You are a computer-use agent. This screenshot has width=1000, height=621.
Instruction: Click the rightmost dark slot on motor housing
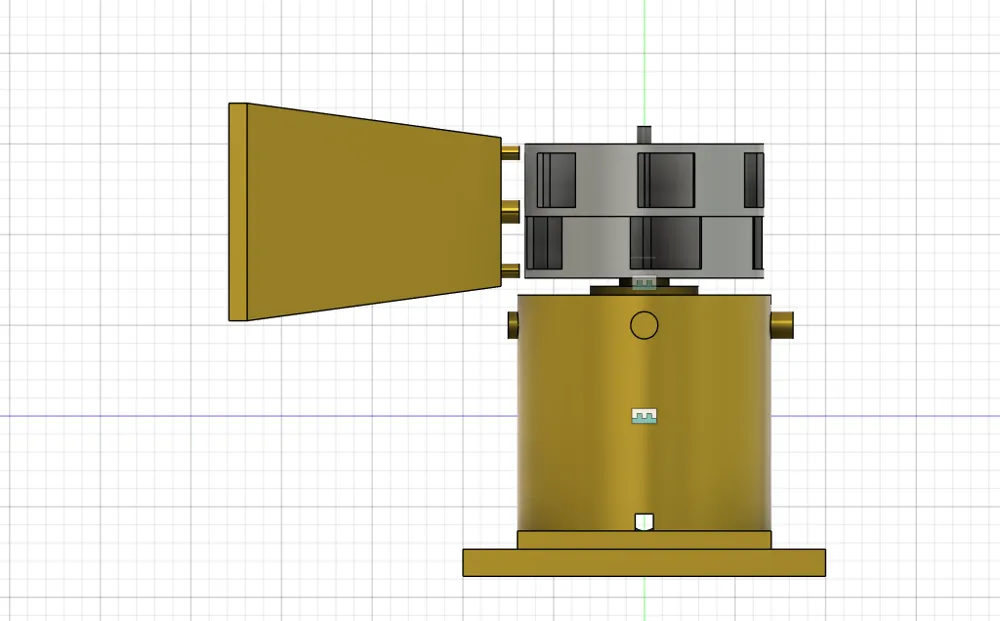point(753,182)
